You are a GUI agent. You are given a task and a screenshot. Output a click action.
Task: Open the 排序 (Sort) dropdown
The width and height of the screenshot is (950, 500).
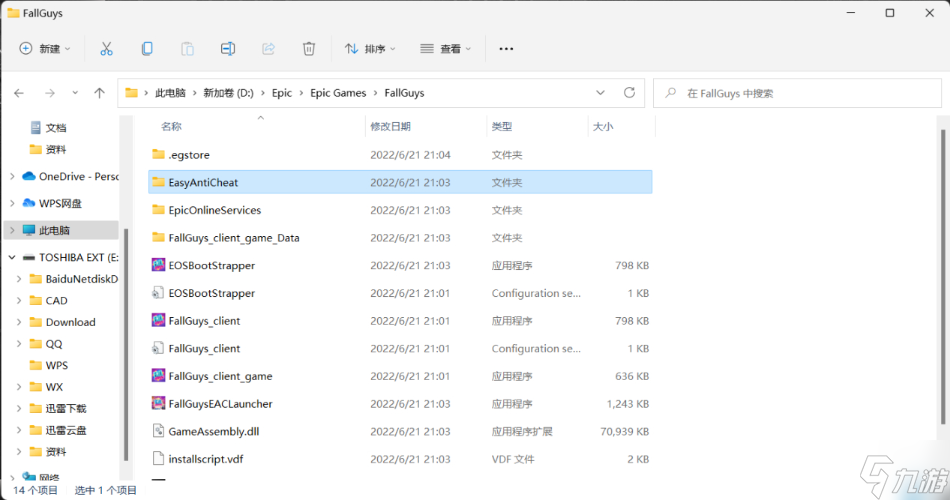click(370, 48)
